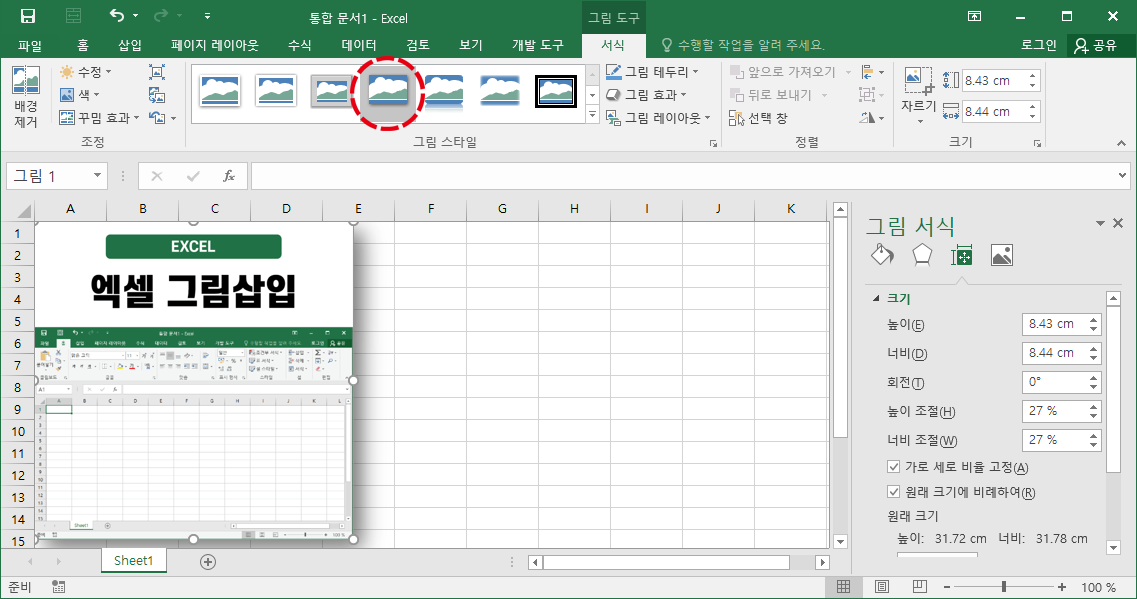Click the Rotate objects icon in 정렬 group
The image size is (1137, 599).
click(x=868, y=117)
